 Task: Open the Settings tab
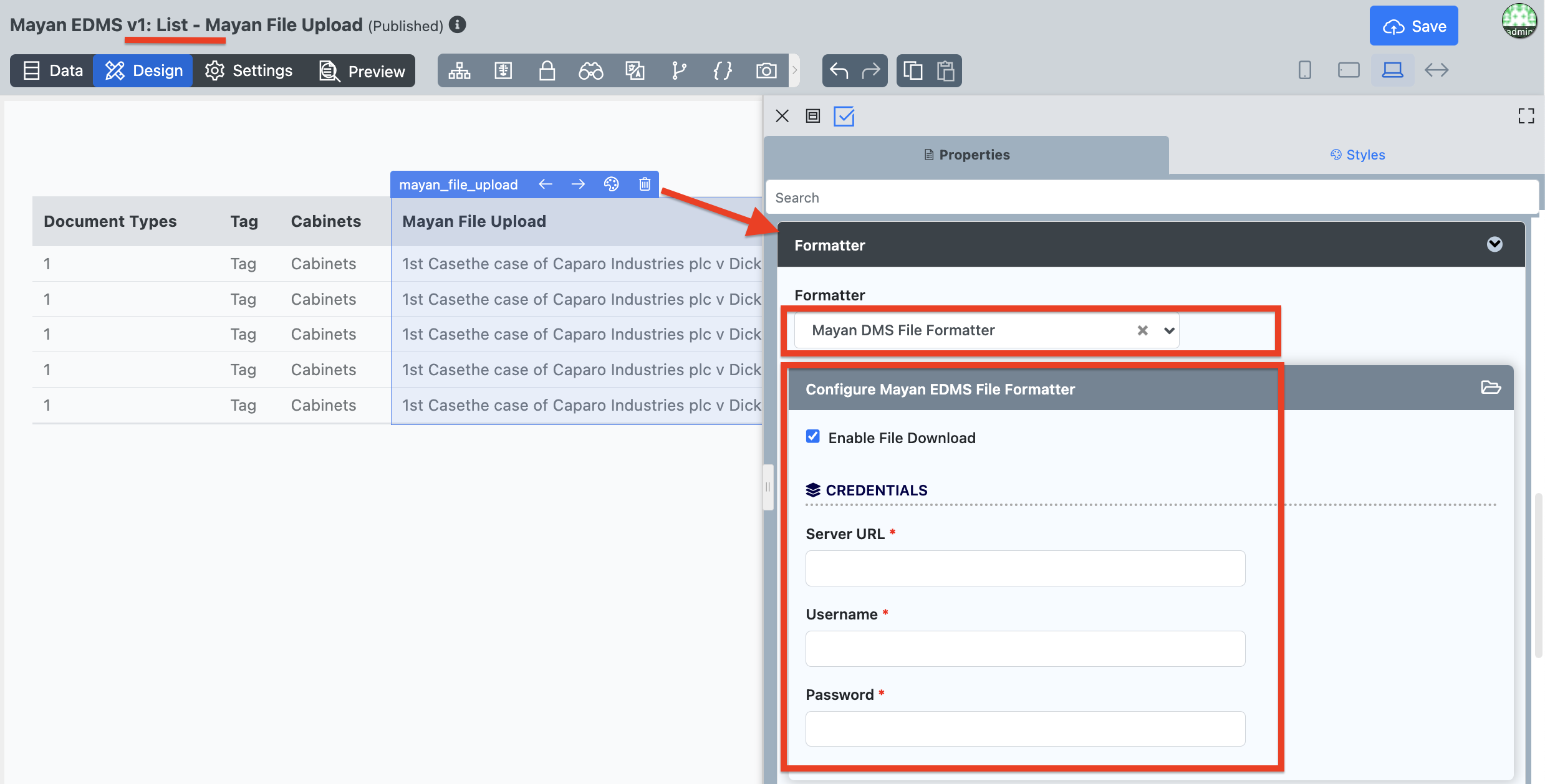[x=249, y=70]
